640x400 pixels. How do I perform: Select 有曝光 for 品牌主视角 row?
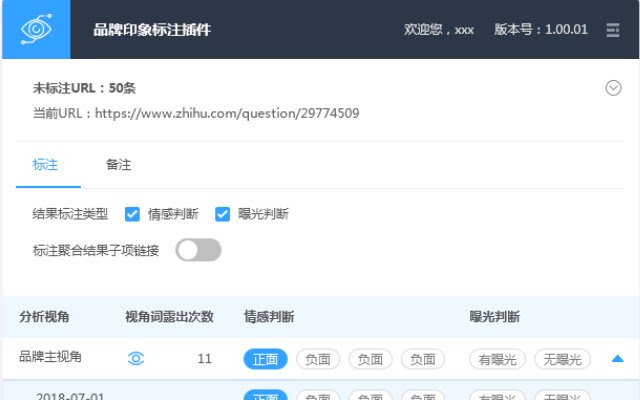[x=497, y=359]
